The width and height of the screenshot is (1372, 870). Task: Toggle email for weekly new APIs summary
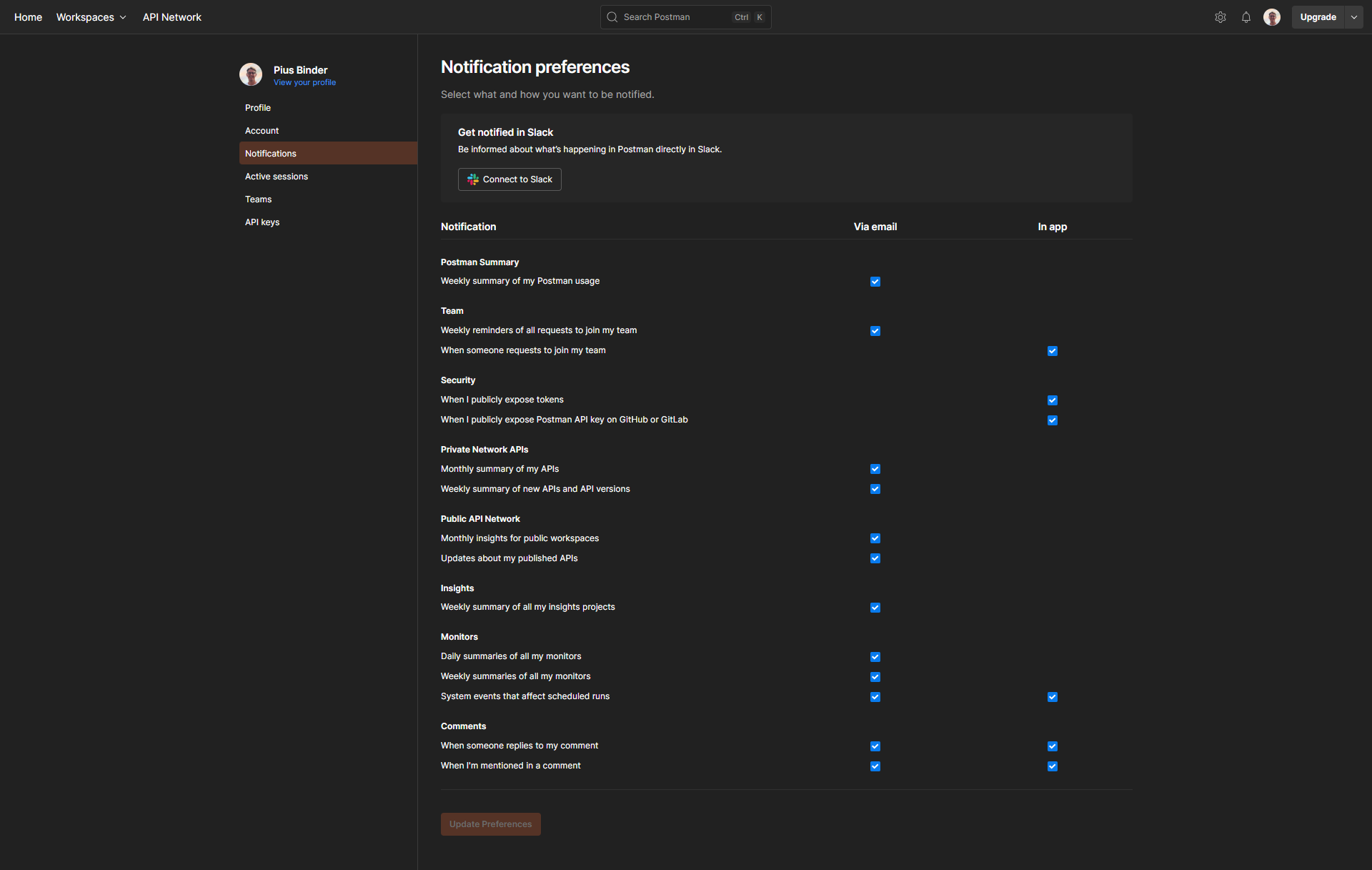875,489
